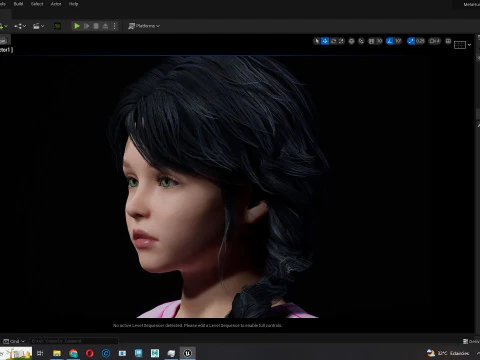
Task: Open rotation snap value dropdown
Action: pyautogui.click(x=398, y=41)
